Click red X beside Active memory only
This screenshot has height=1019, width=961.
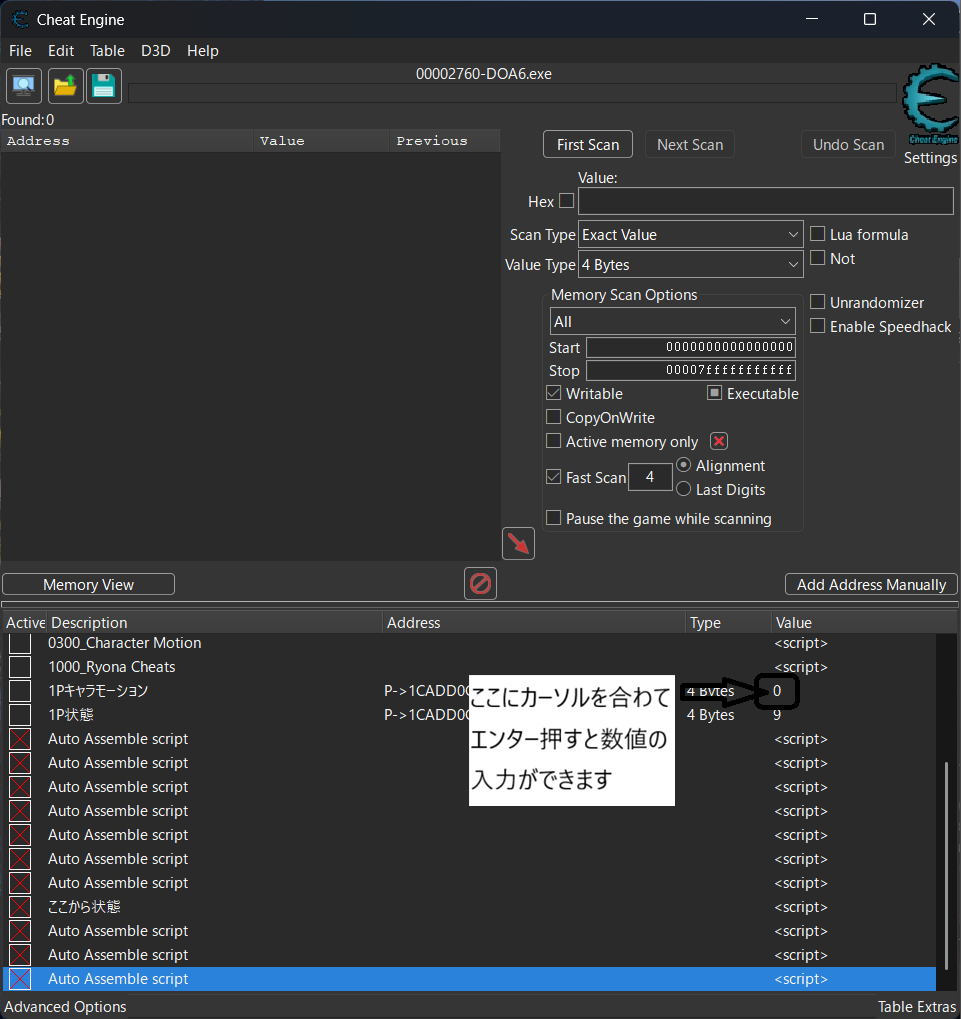[718, 441]
